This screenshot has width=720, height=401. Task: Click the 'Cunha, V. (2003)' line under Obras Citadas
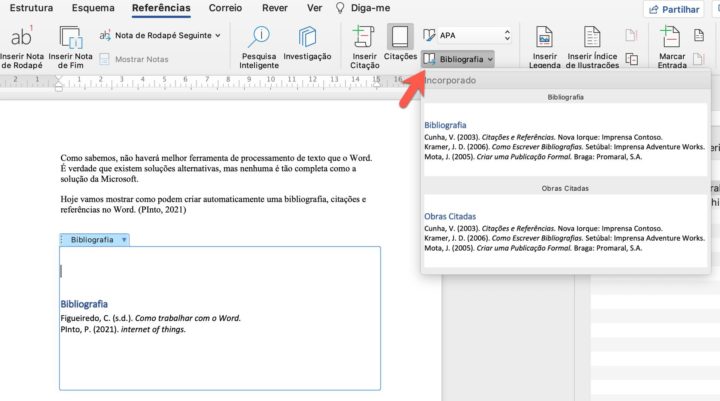tap(544, 228)
